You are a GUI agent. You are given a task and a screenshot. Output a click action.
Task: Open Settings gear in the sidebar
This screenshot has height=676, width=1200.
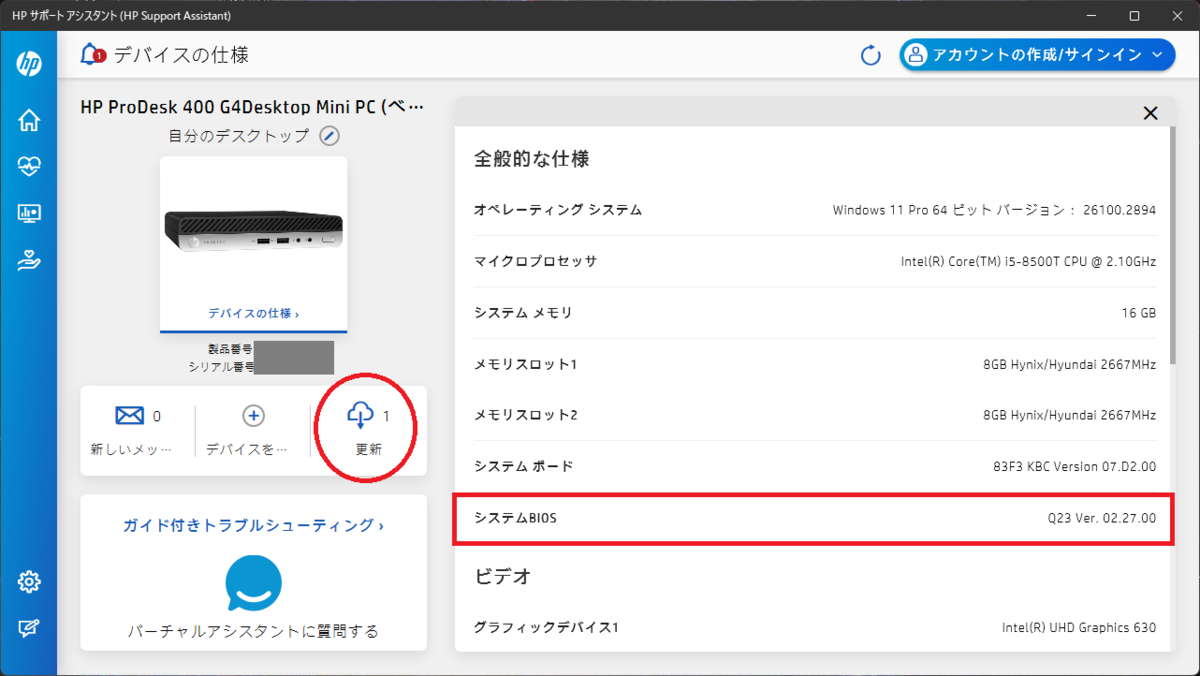pos(29,581)
